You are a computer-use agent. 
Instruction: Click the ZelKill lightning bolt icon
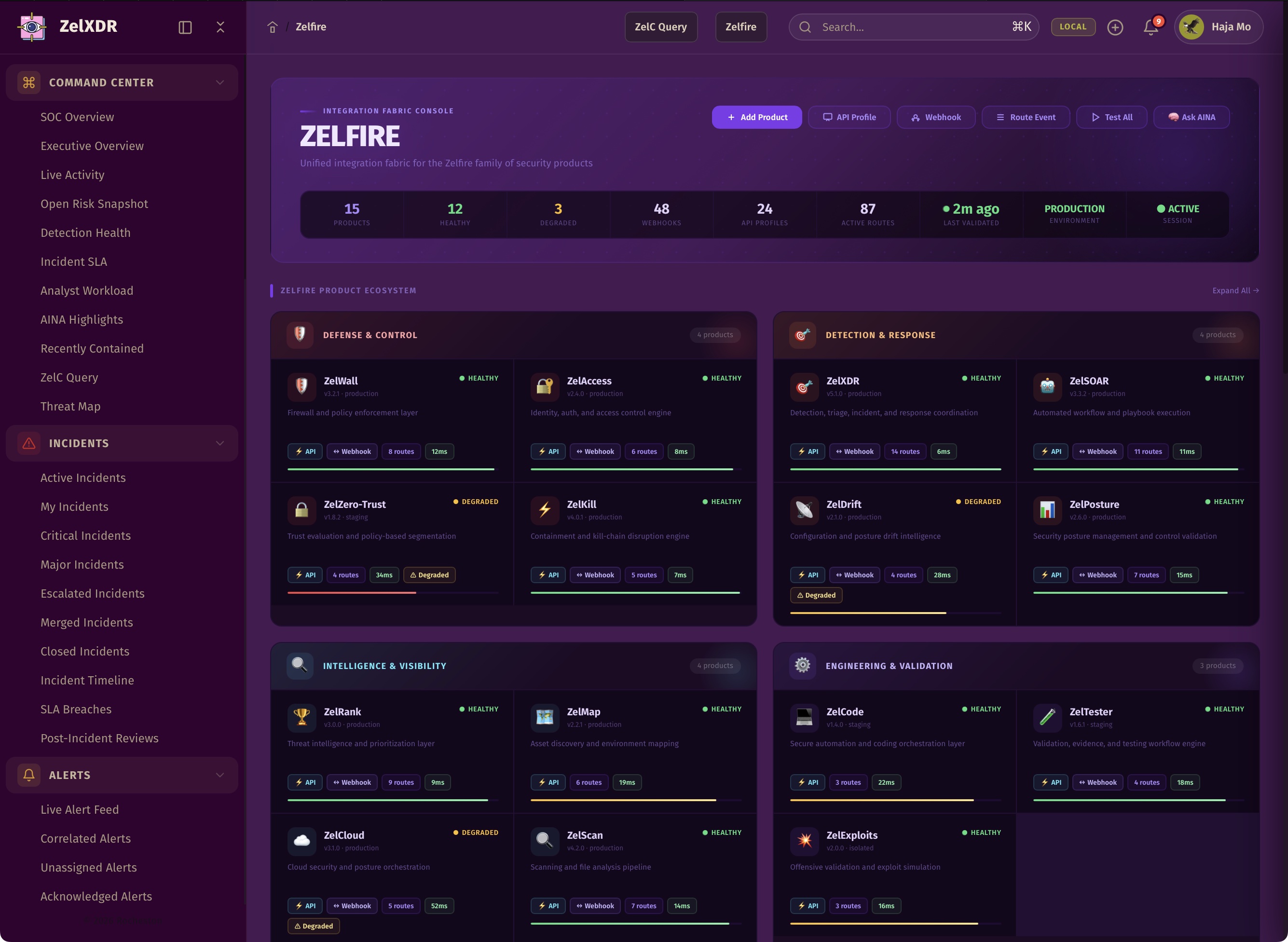[x=545, y=509]
